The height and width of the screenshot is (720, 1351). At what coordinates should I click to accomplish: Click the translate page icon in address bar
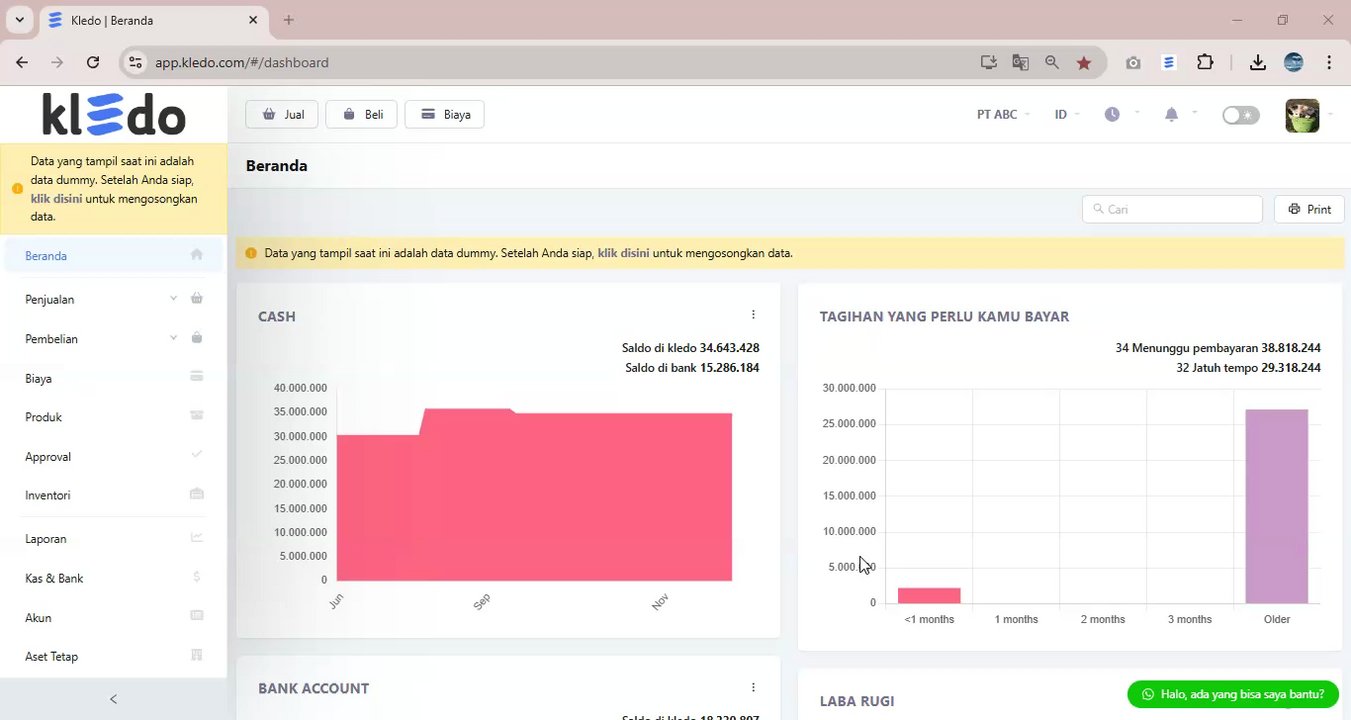[1020, 62]
